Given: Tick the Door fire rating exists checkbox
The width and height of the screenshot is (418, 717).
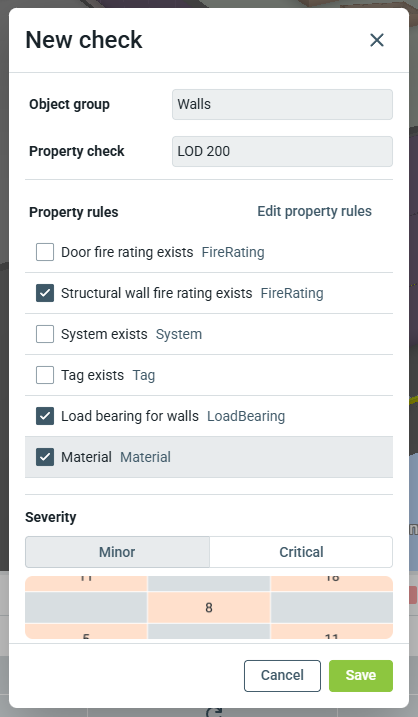Looking at the screenshot, I should (x=45, y=252).
